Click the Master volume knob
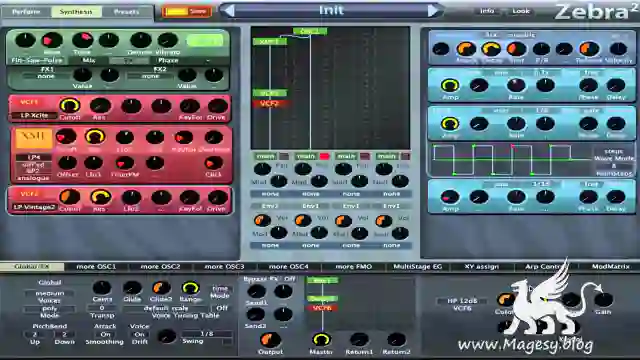 (x=321, y=340)
